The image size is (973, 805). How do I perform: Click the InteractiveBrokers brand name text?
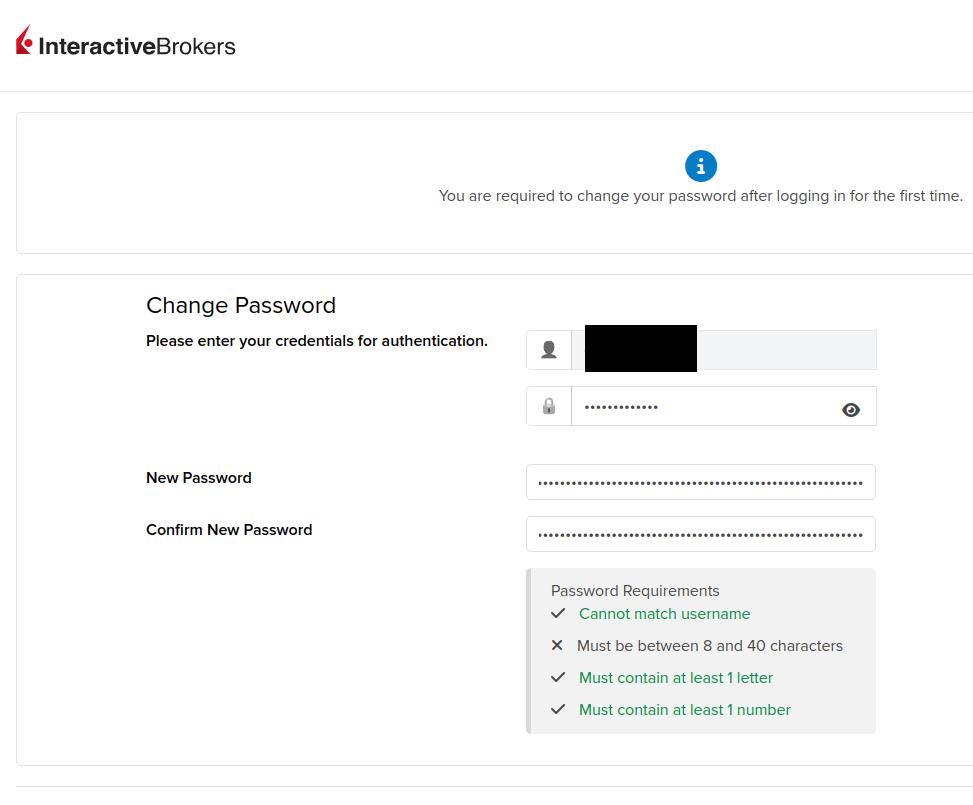(137, 46)
